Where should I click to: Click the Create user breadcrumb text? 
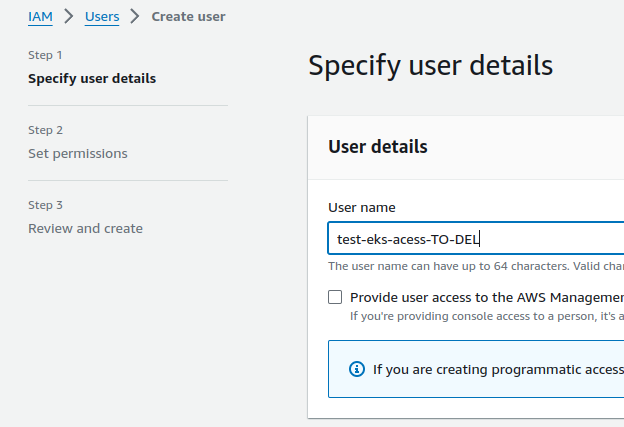188,17
